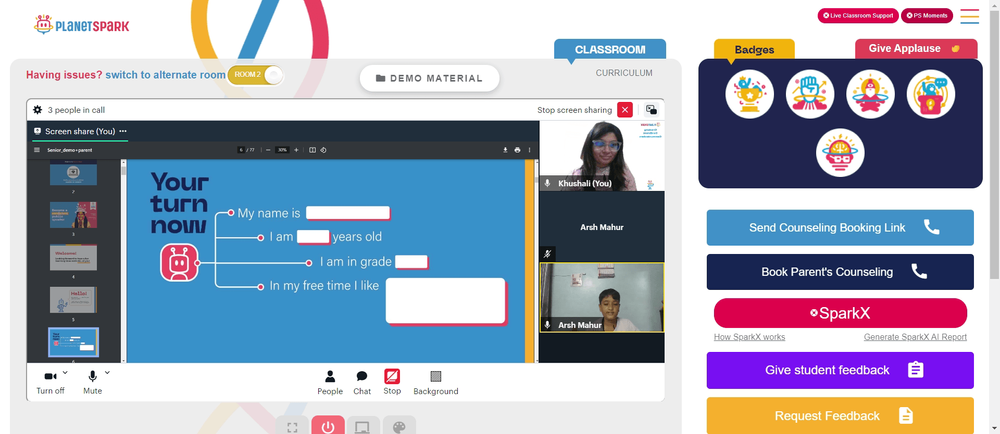Select the Badges tab
1000x434 pixels.
pos(754,50)
